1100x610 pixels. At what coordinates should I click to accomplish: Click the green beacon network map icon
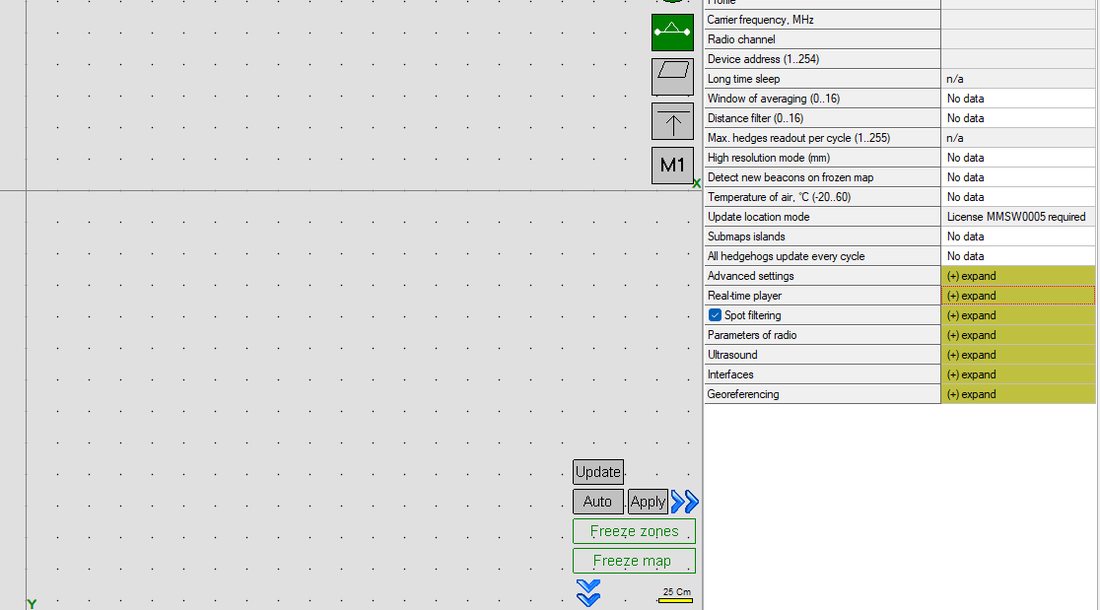point(672,32)
